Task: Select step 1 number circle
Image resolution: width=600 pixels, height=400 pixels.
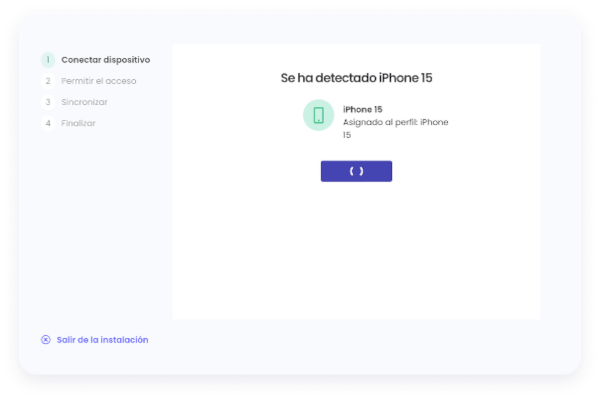Action: point(48,60)
